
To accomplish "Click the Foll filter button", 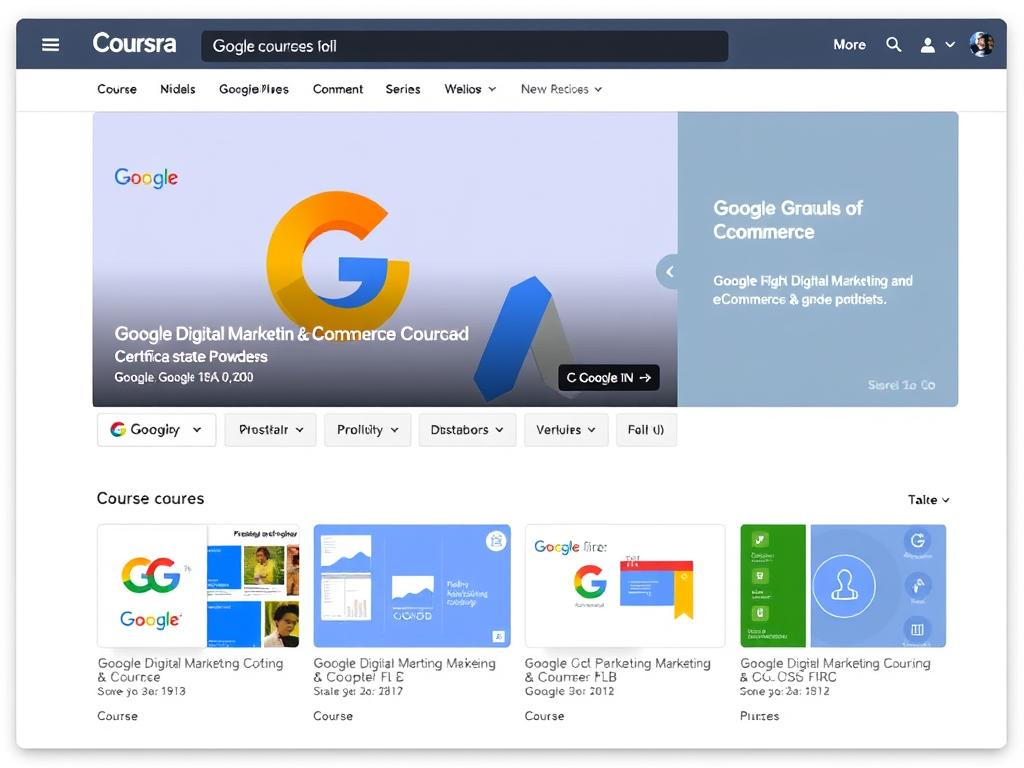I will point(647,430).
